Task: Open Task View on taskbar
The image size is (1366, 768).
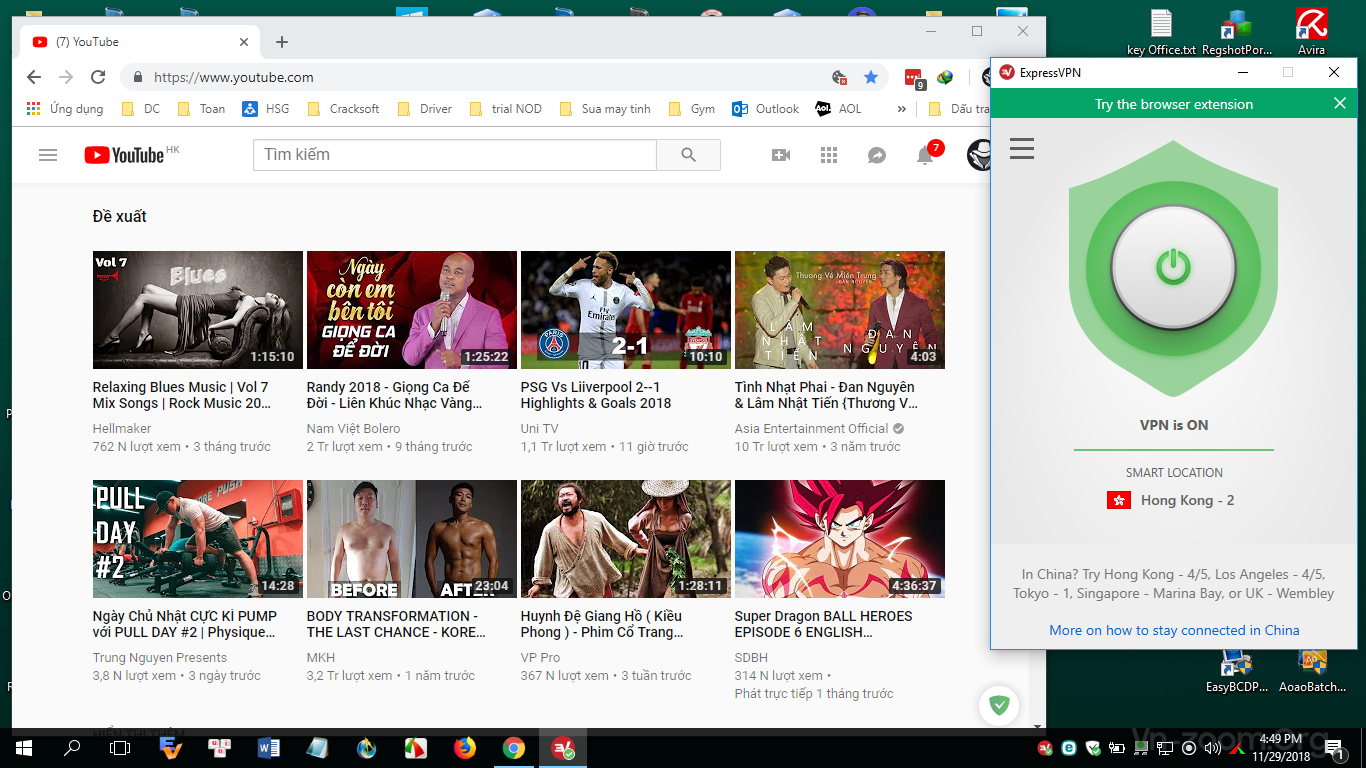Action: click(120, 748)
